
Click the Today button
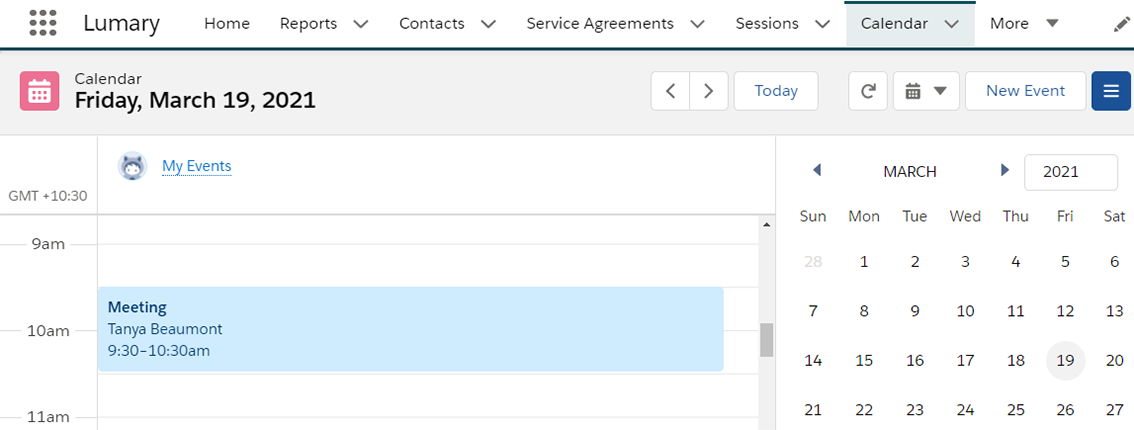click(x=776, y=91)
